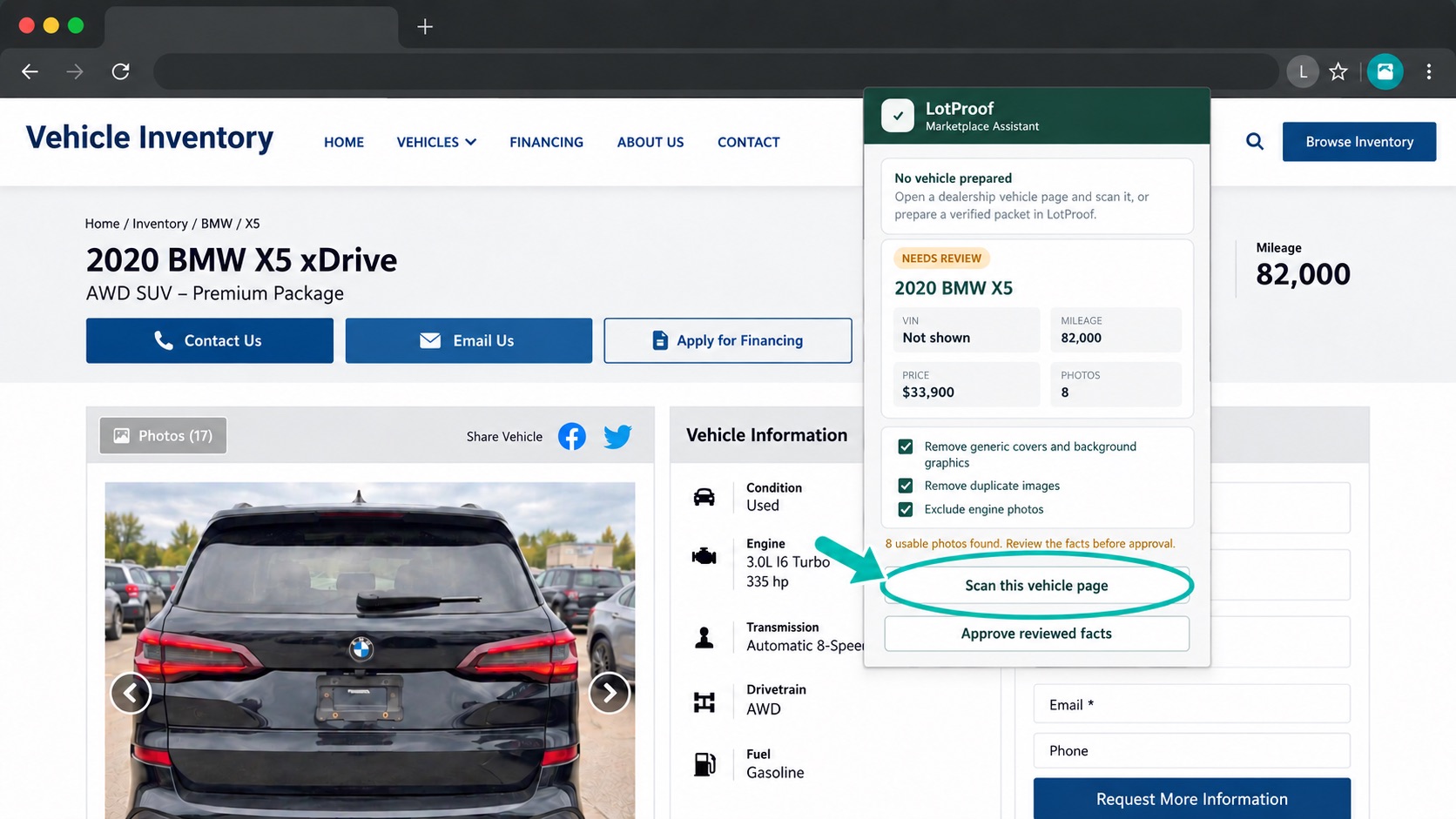This screenshot has width=1456, height=819.
Task: Click the BMW breadcrumb link
Action: [x=217, y=224]
